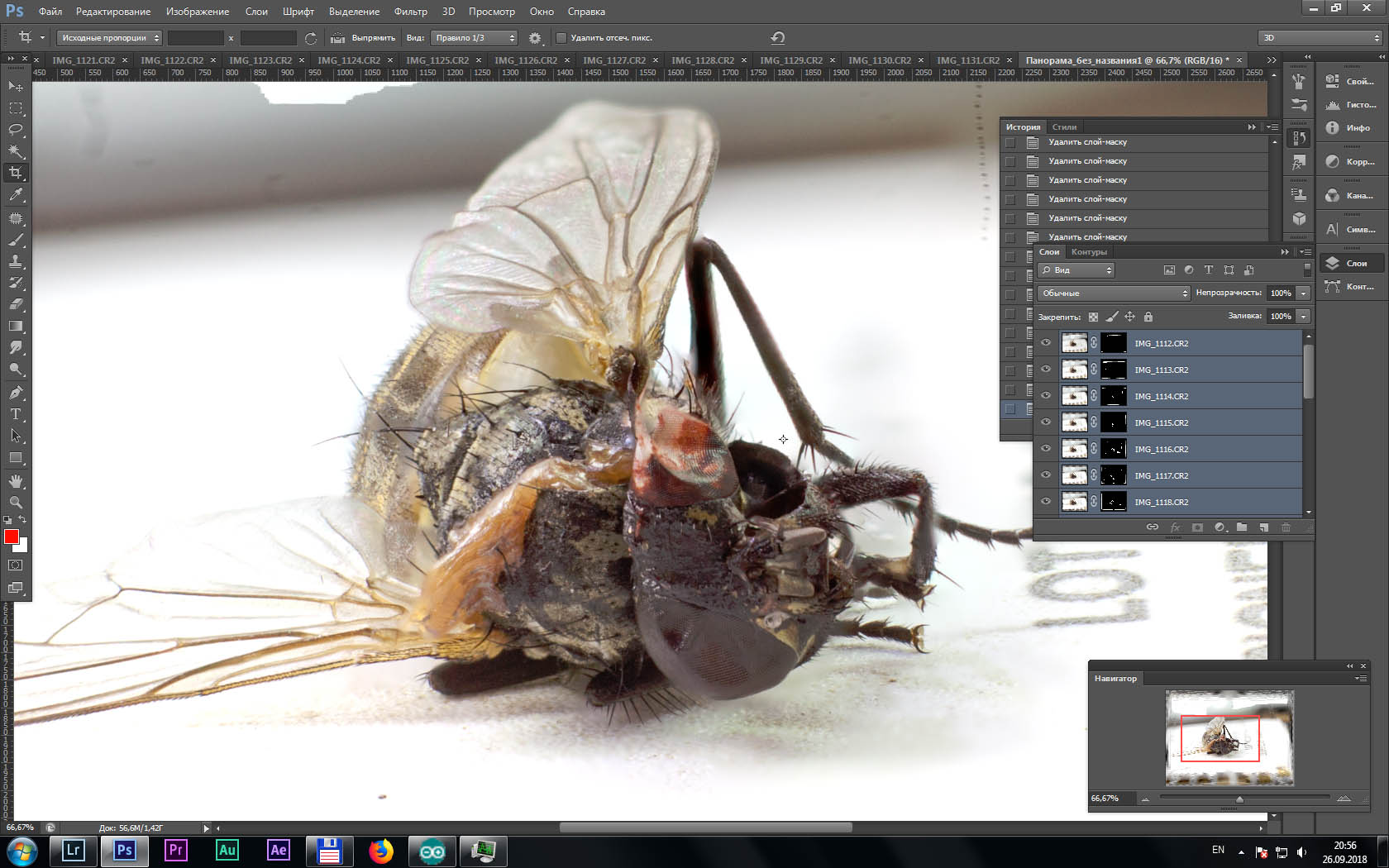Select the Rectangular Marquee tool
The image size is (1389, 868).
16,108
